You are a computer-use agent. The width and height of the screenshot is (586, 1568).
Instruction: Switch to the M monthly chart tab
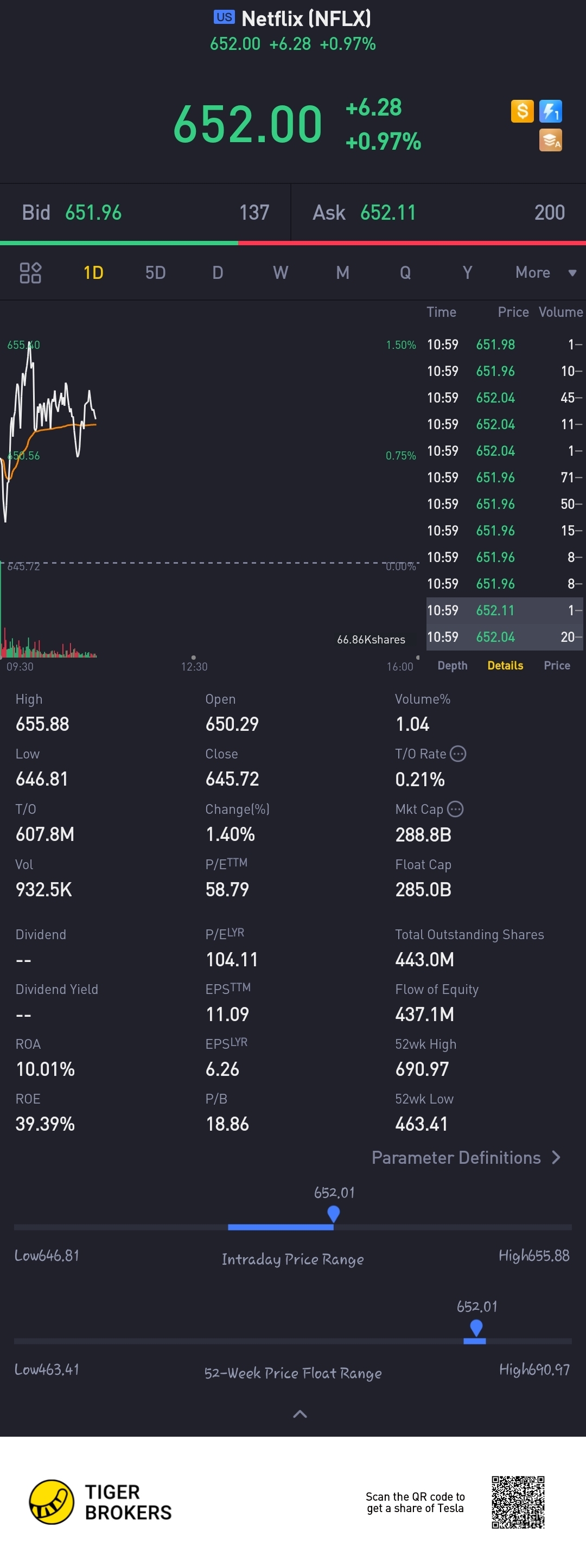tap(342, 273)
